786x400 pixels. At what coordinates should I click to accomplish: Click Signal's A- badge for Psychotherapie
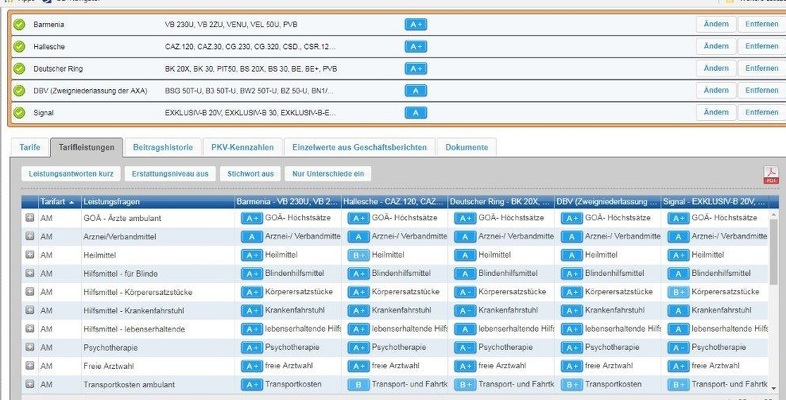(678, 347)
